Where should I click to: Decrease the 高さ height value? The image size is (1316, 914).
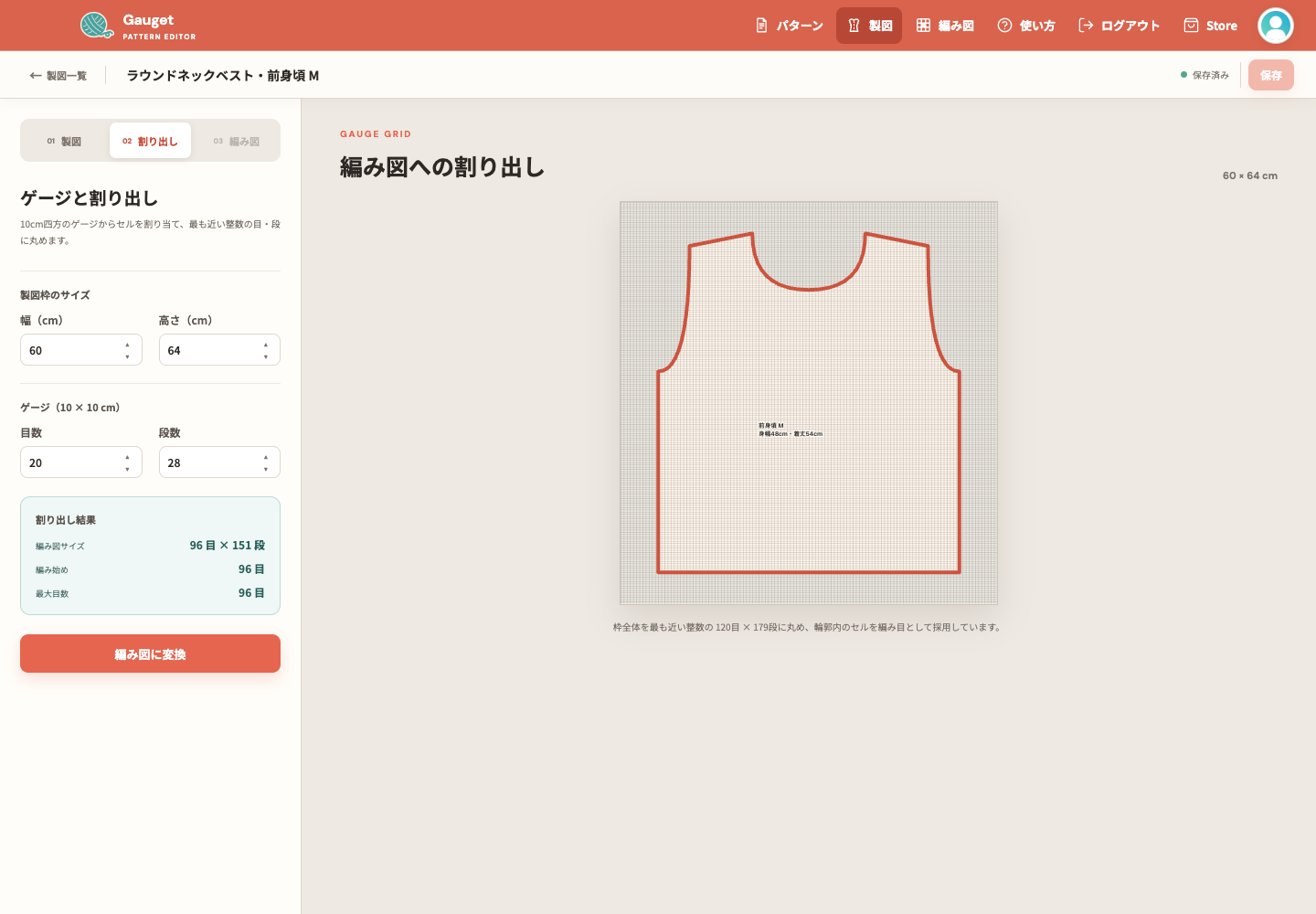coord(266,356)
